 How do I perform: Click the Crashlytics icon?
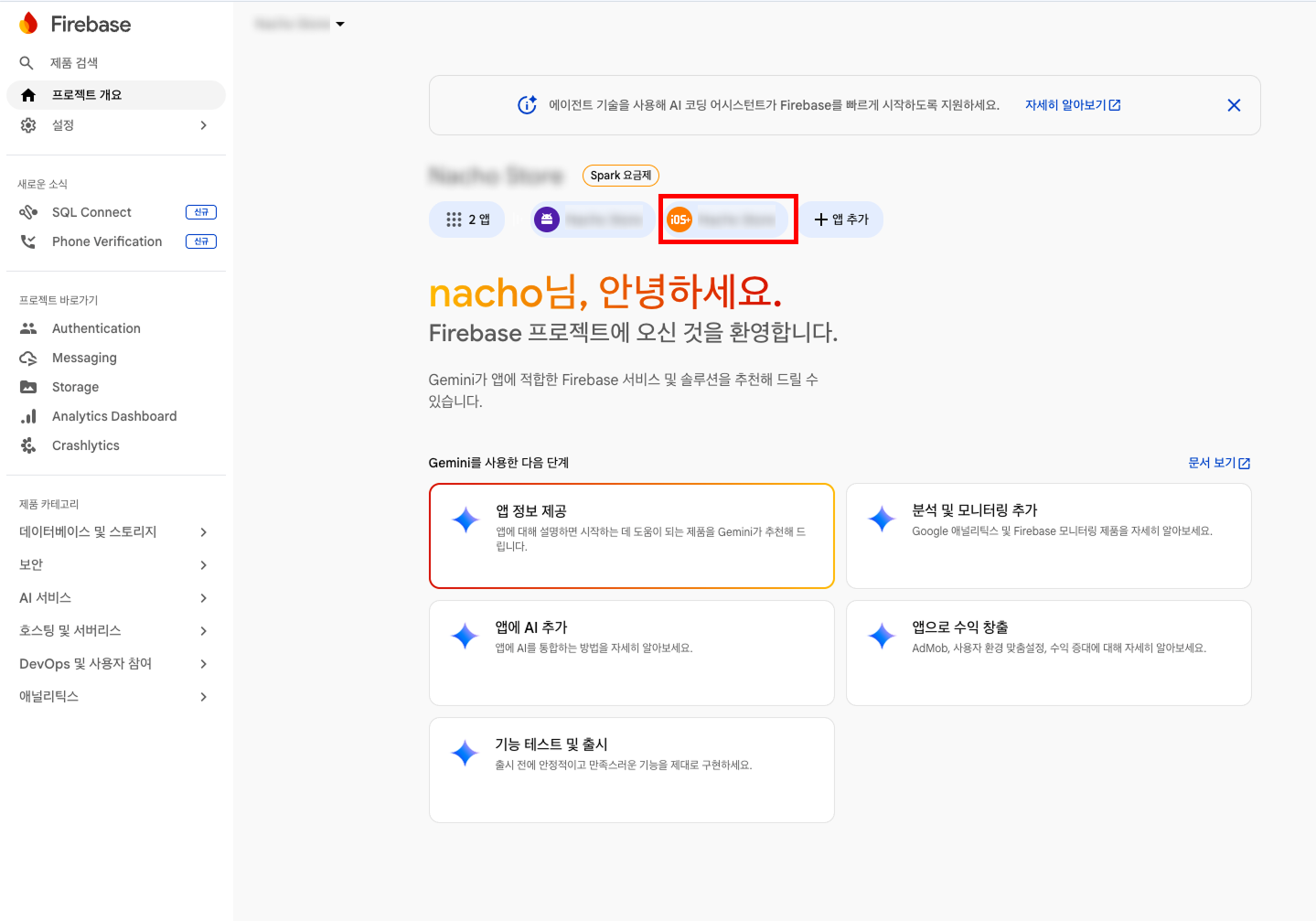(28, 445)
